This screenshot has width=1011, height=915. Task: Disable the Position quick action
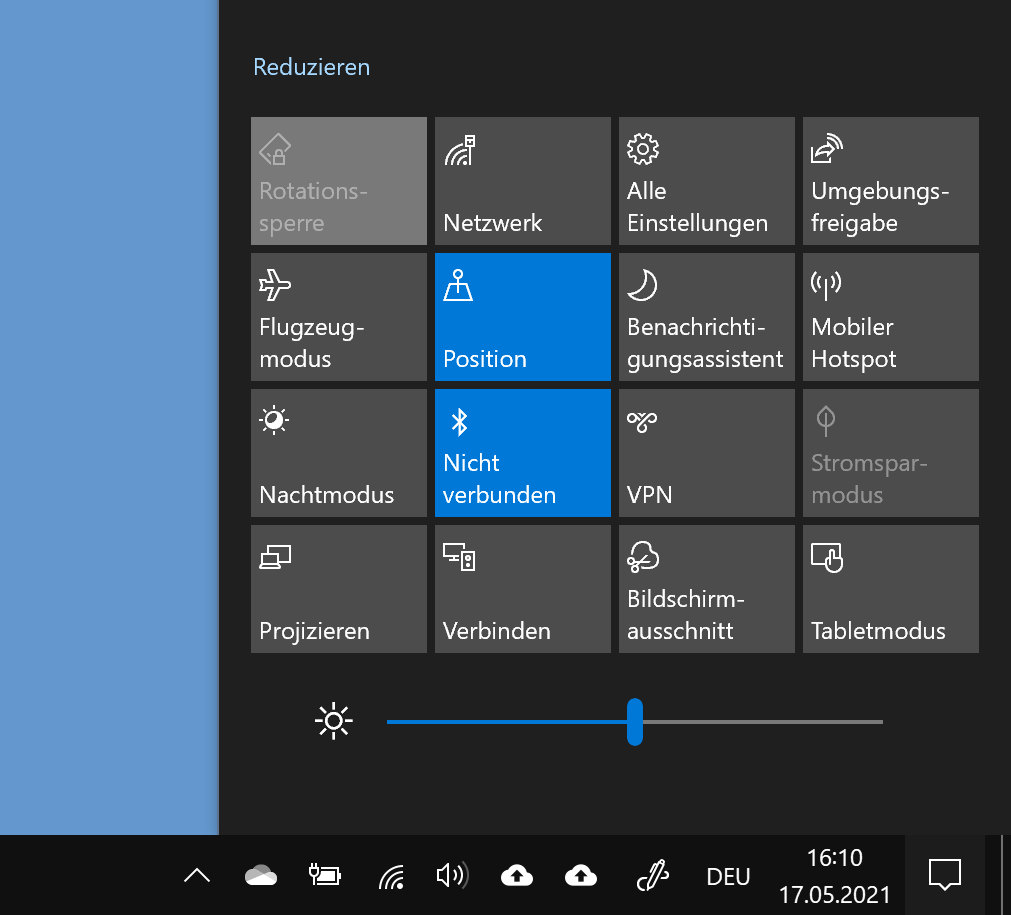[x=522, y=317]
